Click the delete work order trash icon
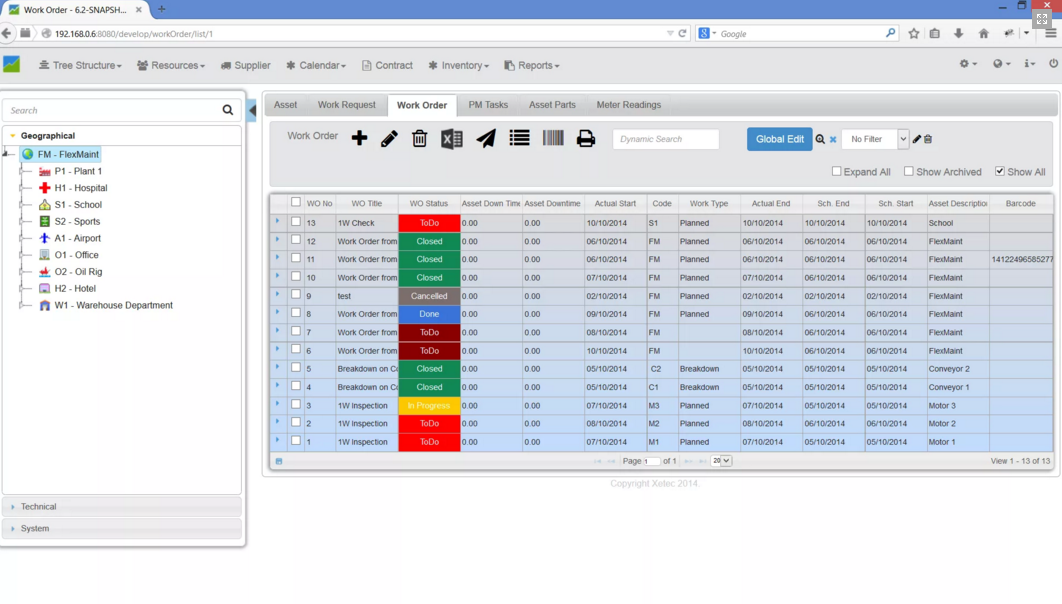 point(419,139)
